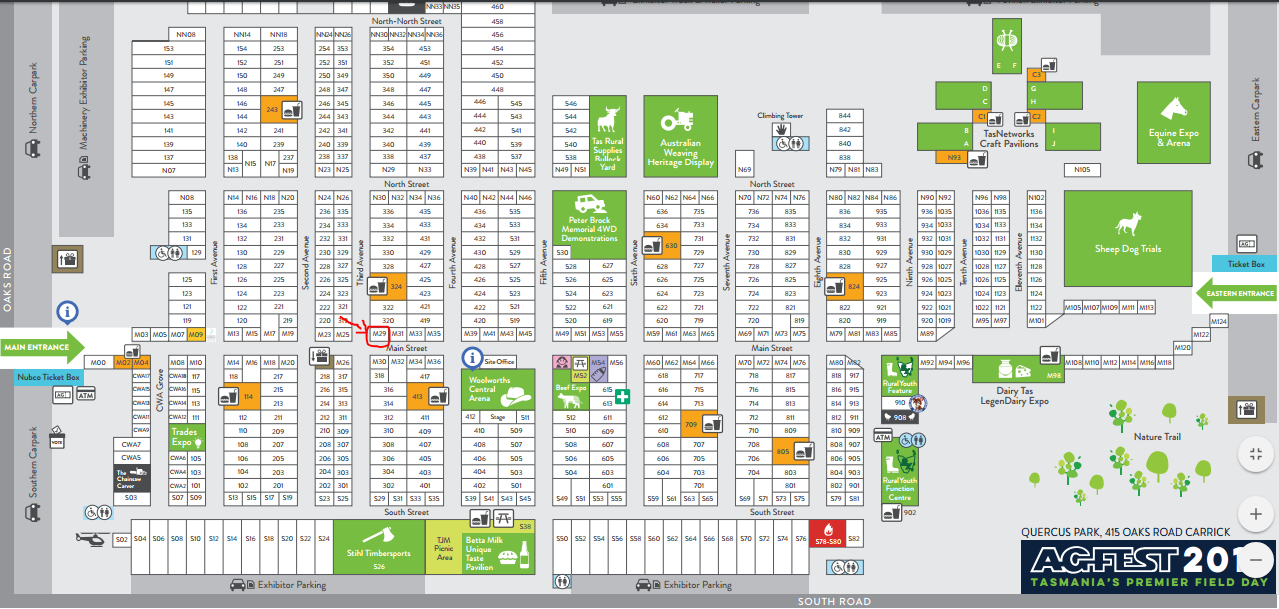Toggle fullscreen with the collapse-arrows button

(1255, 454)
